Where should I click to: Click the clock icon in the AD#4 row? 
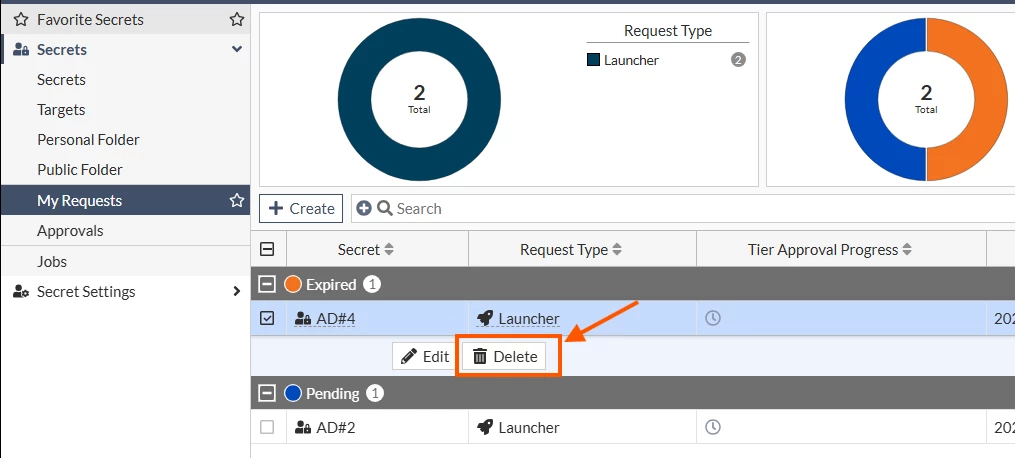(713, 318)
